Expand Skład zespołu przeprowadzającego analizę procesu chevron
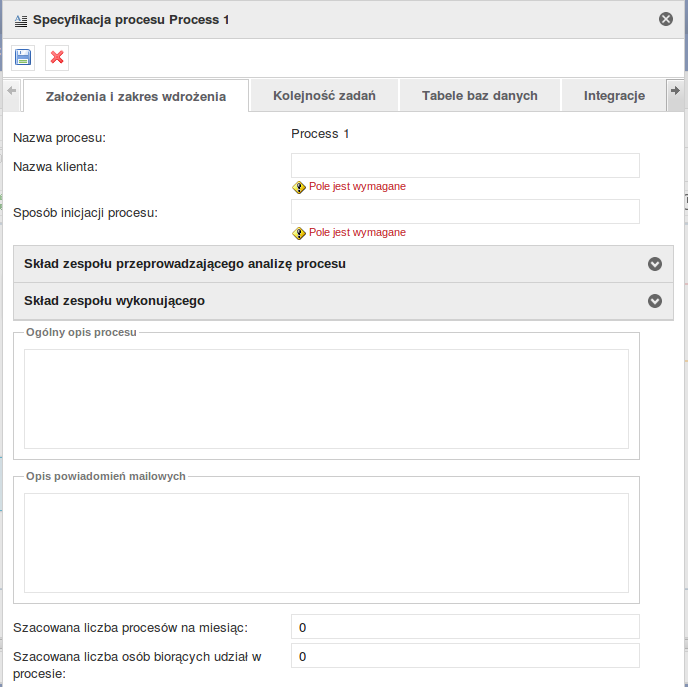The height and width of the screenshot is (687, 688). 655,264
